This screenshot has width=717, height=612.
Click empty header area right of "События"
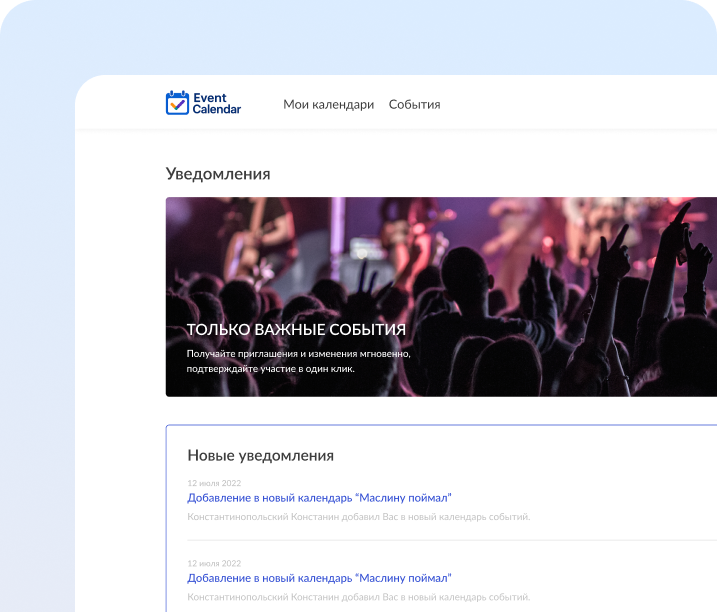[580, 104]
